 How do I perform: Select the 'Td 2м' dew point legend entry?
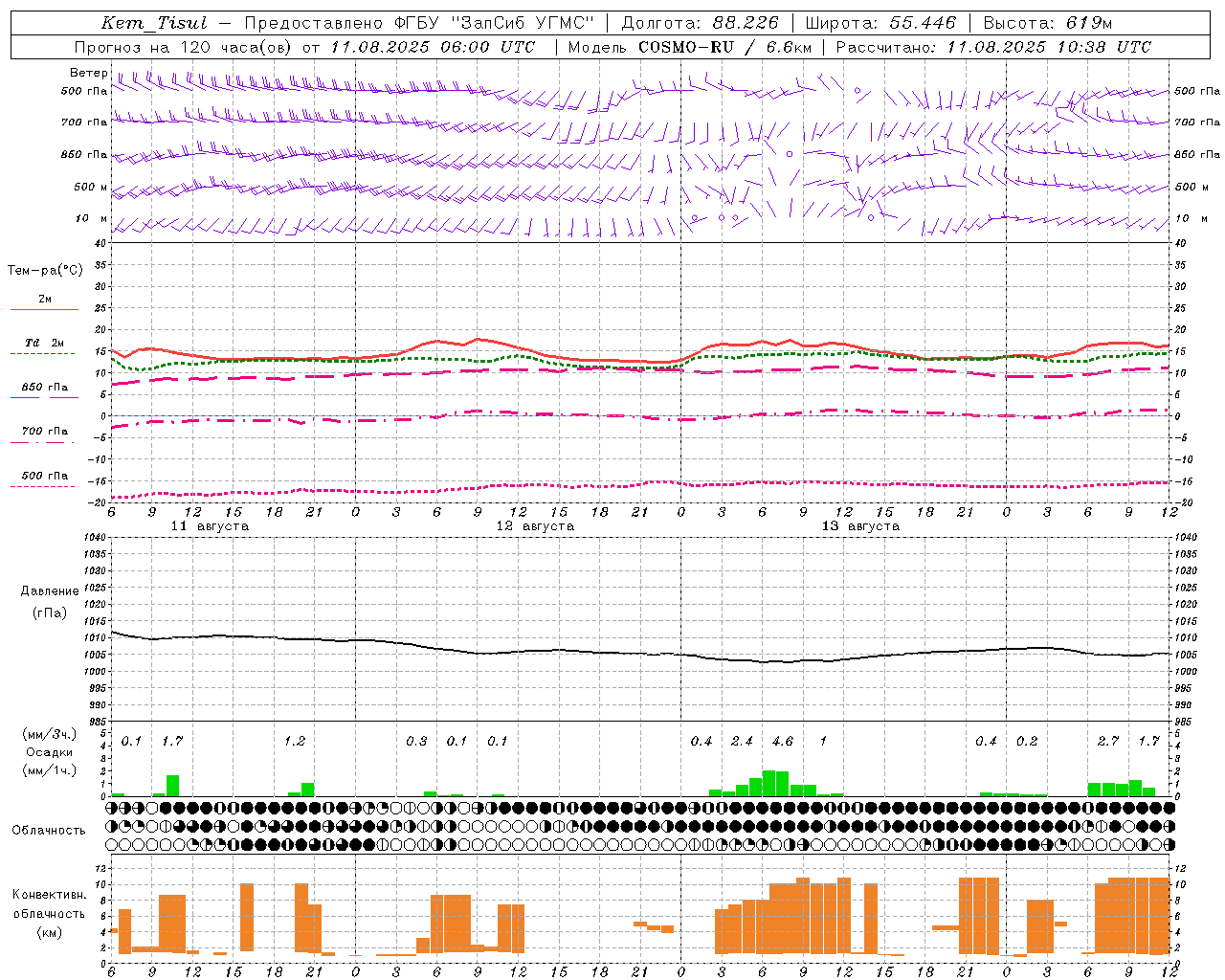pos(44,343)
